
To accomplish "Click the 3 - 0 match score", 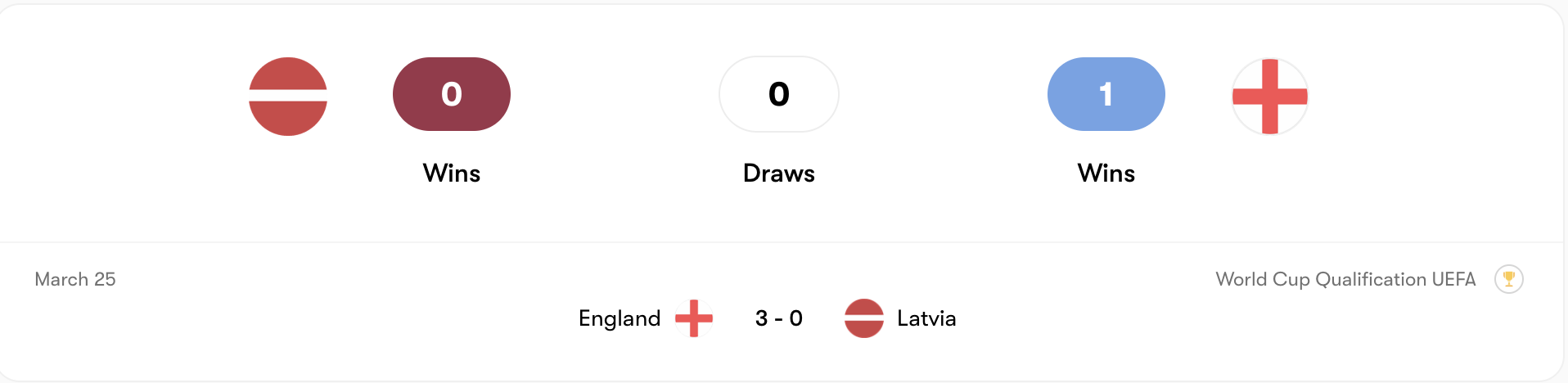I will click(778, 318).
